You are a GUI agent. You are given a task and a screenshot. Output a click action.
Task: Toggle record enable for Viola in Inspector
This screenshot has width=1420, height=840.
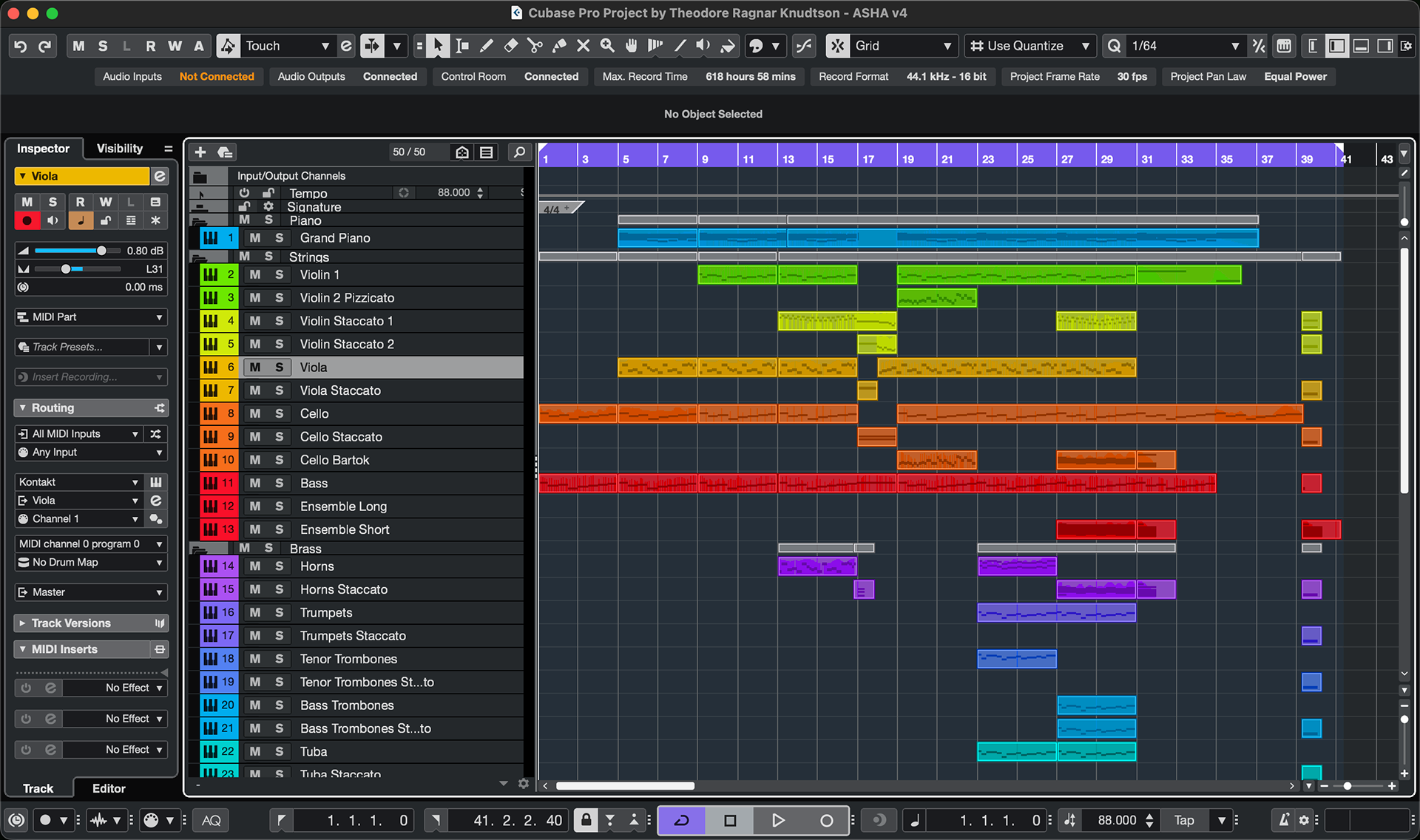[x=27, y=220]
